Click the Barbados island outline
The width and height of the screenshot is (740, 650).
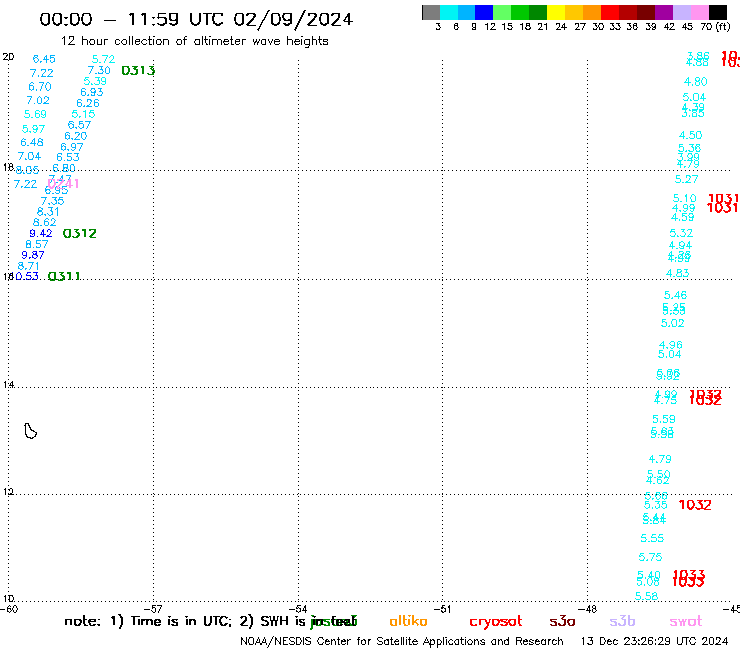30,431
